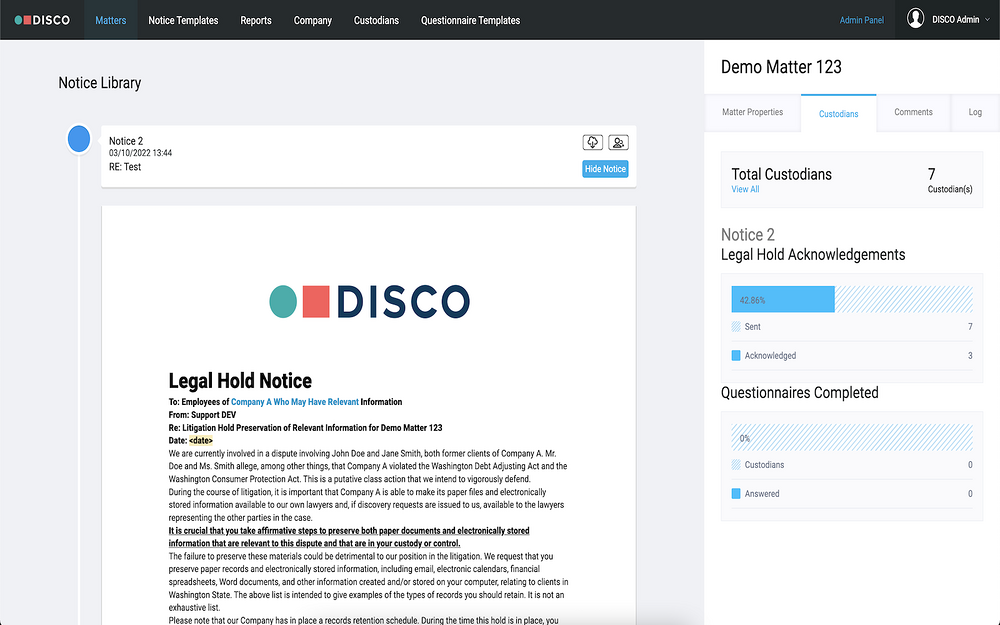Switch to Matter Properties tab
The width and height of the screenshot is (1000, 625).
pos(753,112)
